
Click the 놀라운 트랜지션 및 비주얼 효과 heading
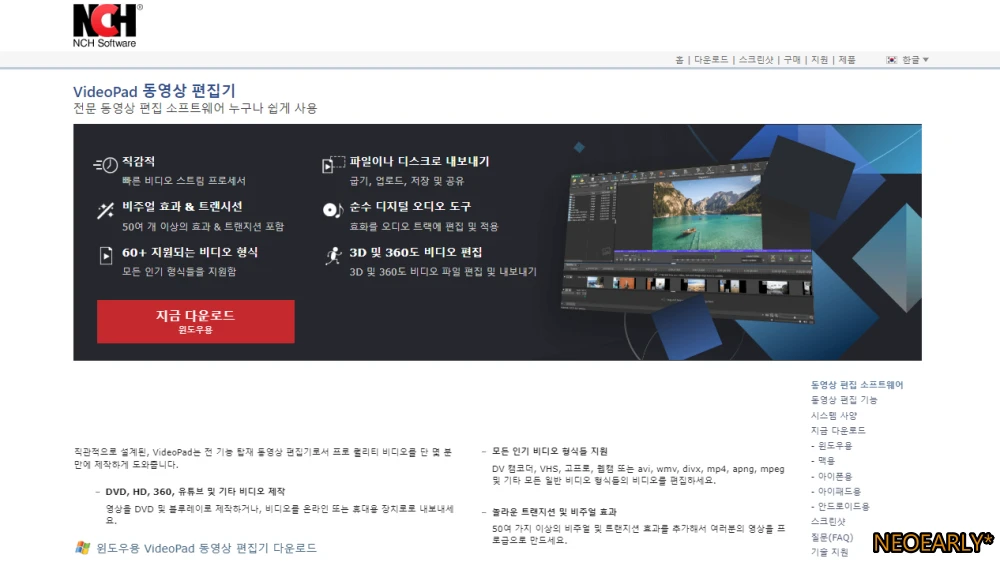click(554, 512)
